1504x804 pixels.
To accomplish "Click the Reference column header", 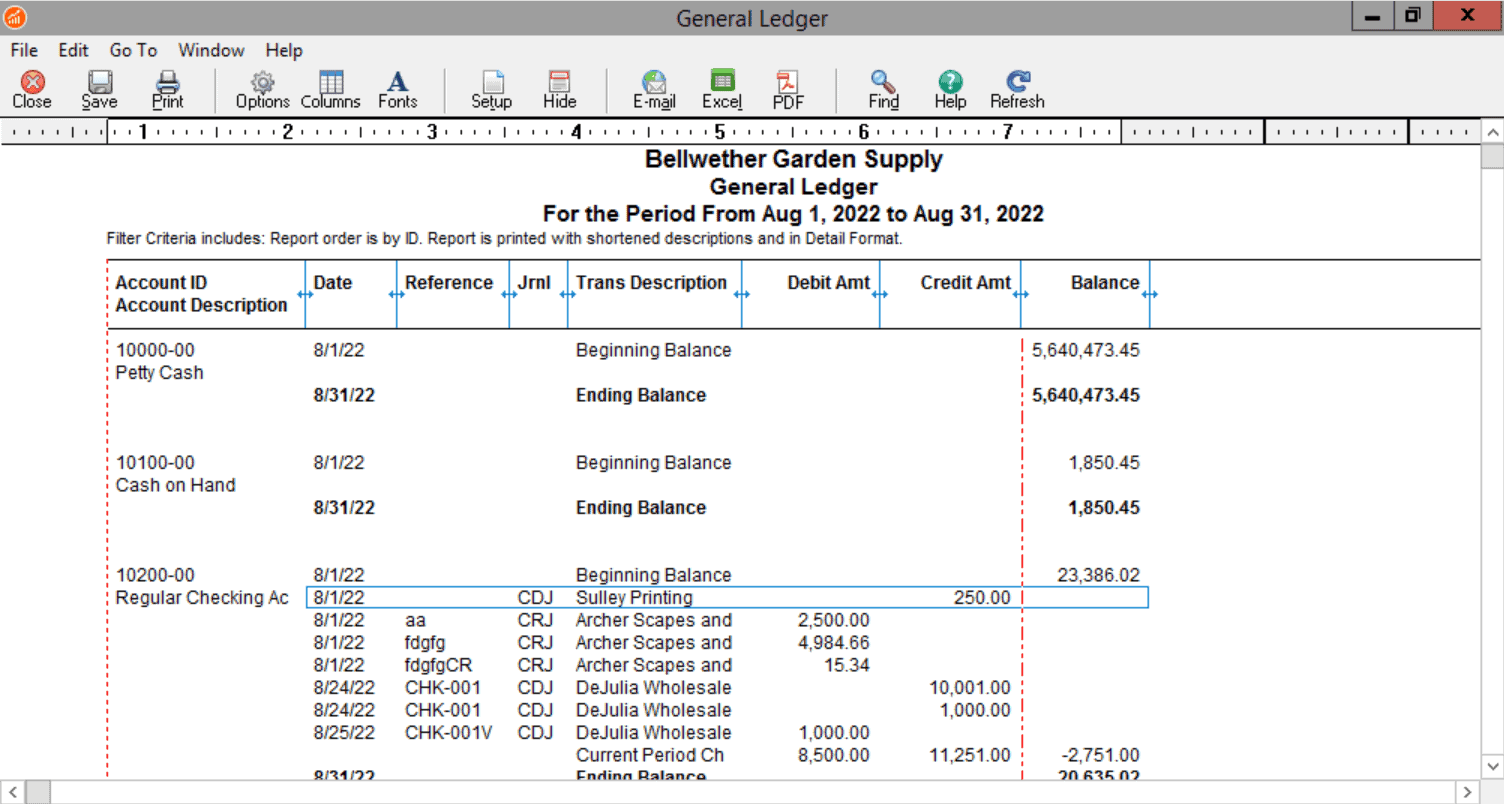I will (x=449, y=283).
